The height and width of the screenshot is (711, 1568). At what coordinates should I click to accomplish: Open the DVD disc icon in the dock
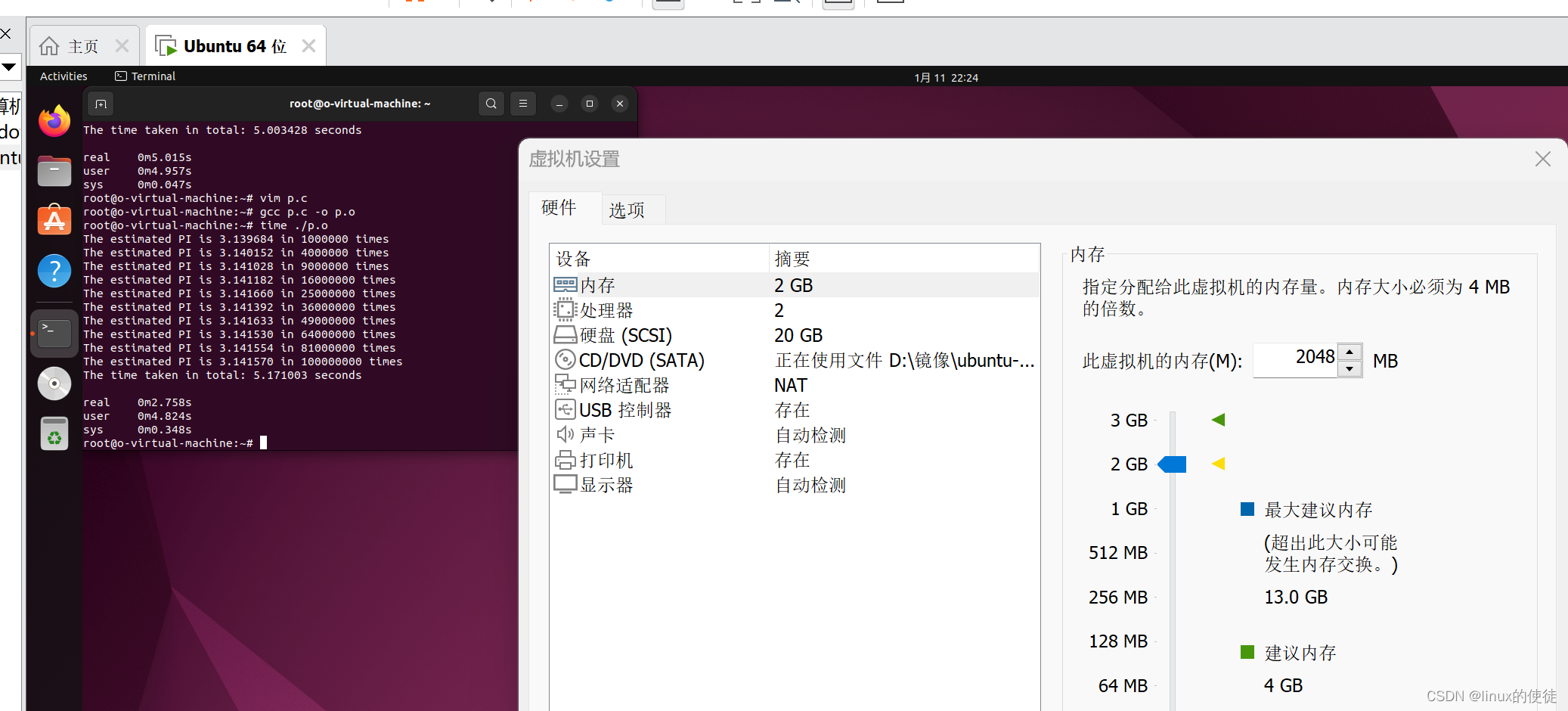54,383
